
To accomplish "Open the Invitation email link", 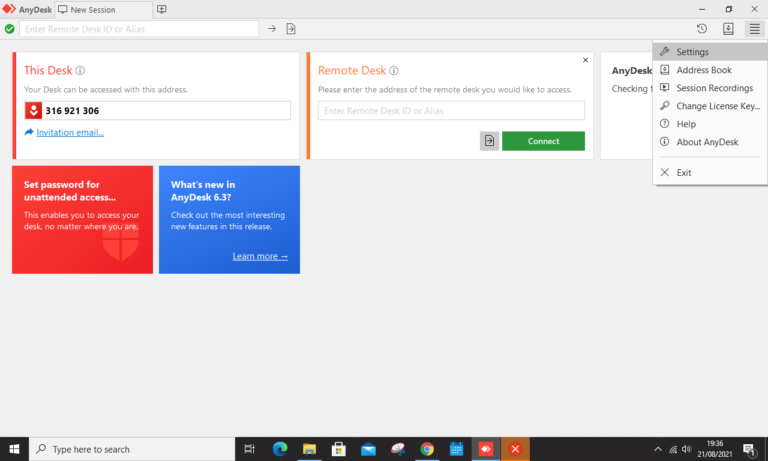I will (x=70, y=132).
